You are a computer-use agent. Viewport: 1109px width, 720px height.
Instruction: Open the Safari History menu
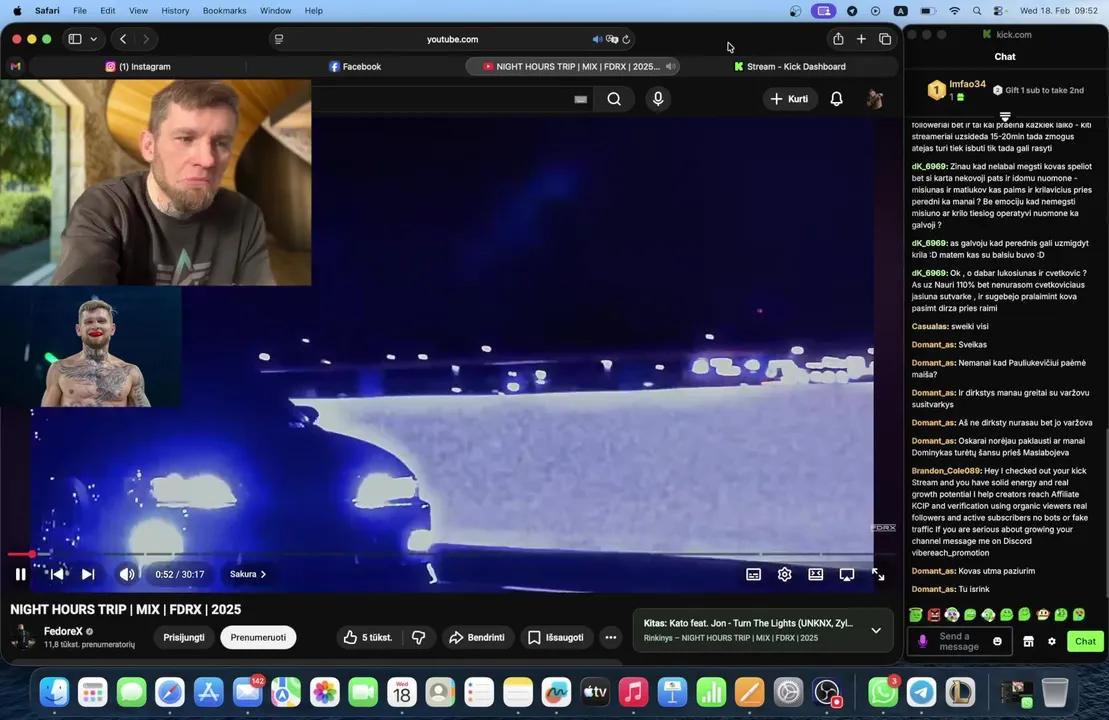pos(175,11)
